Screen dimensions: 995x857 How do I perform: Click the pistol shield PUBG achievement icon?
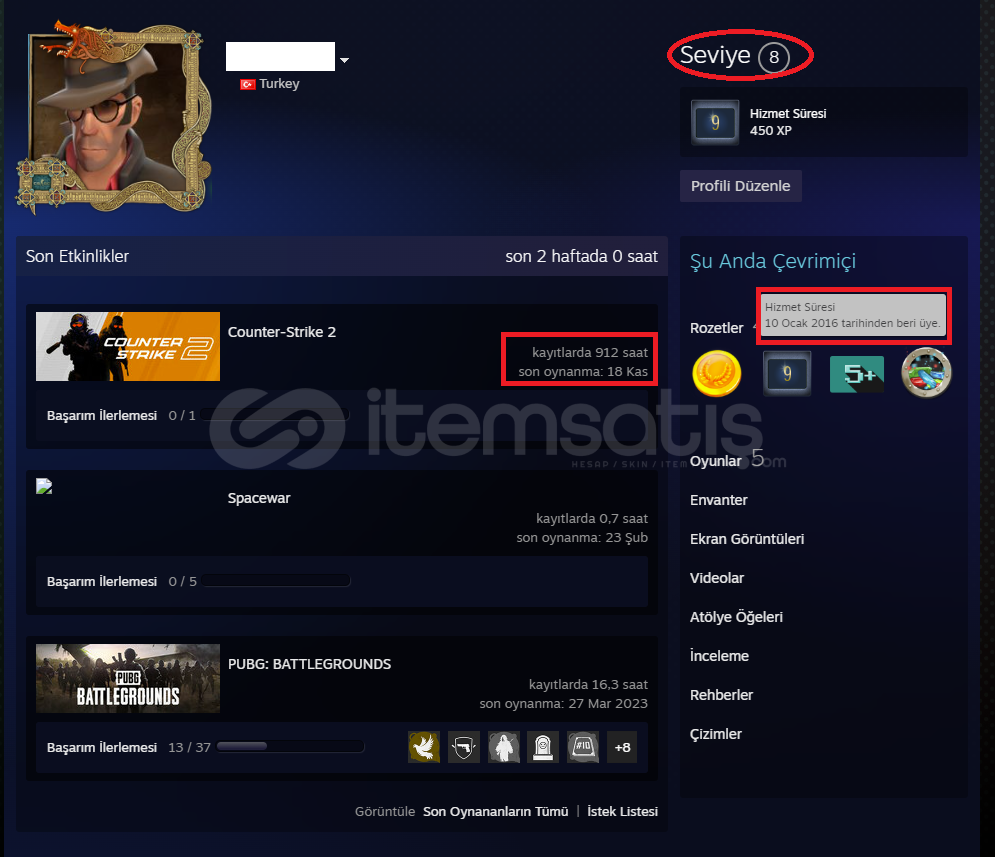(464, 747)
